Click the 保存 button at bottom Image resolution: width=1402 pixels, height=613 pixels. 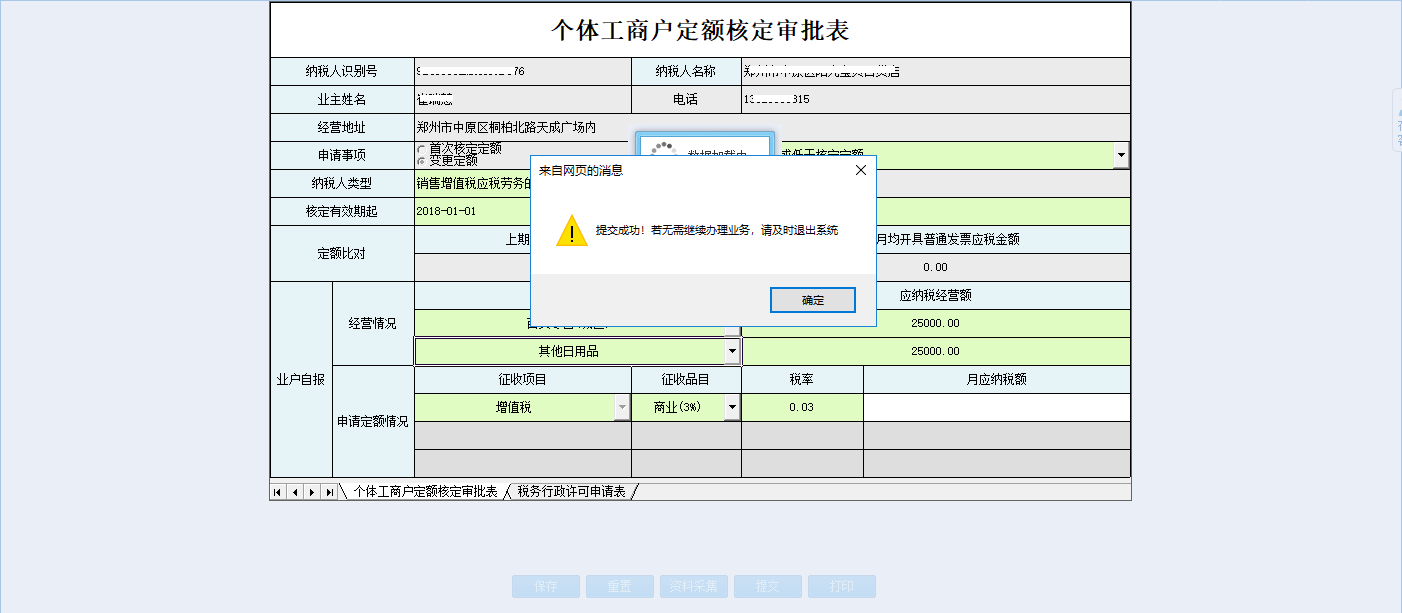coord(546,587)
